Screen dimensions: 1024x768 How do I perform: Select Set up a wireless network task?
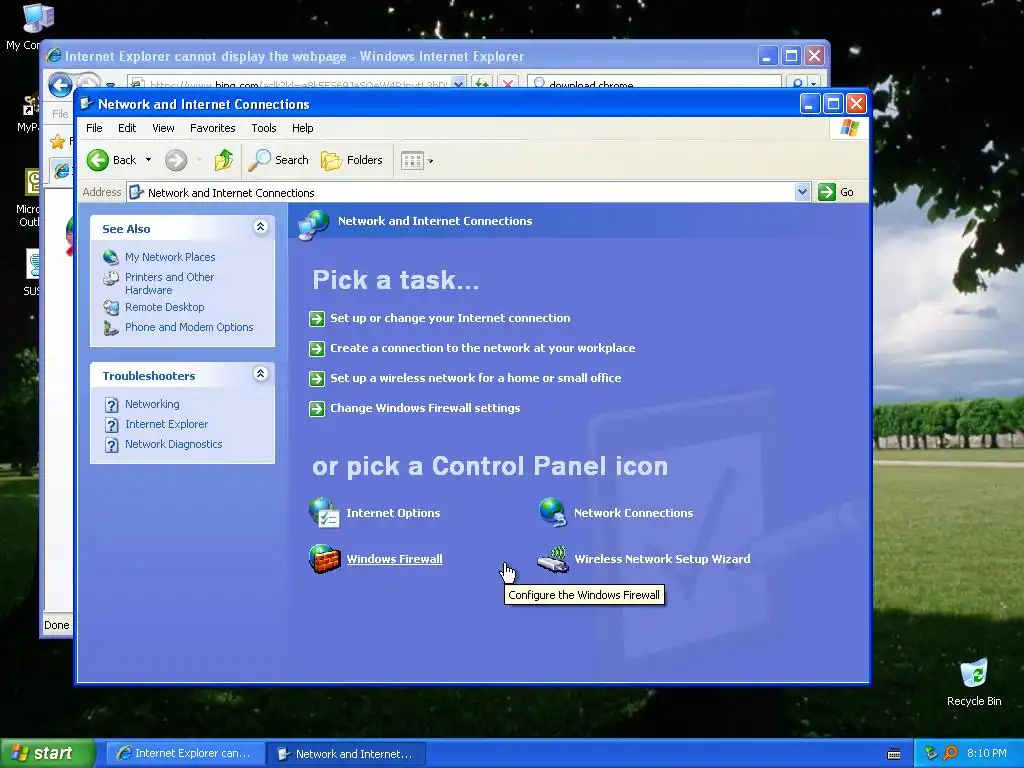coord(475,378)
